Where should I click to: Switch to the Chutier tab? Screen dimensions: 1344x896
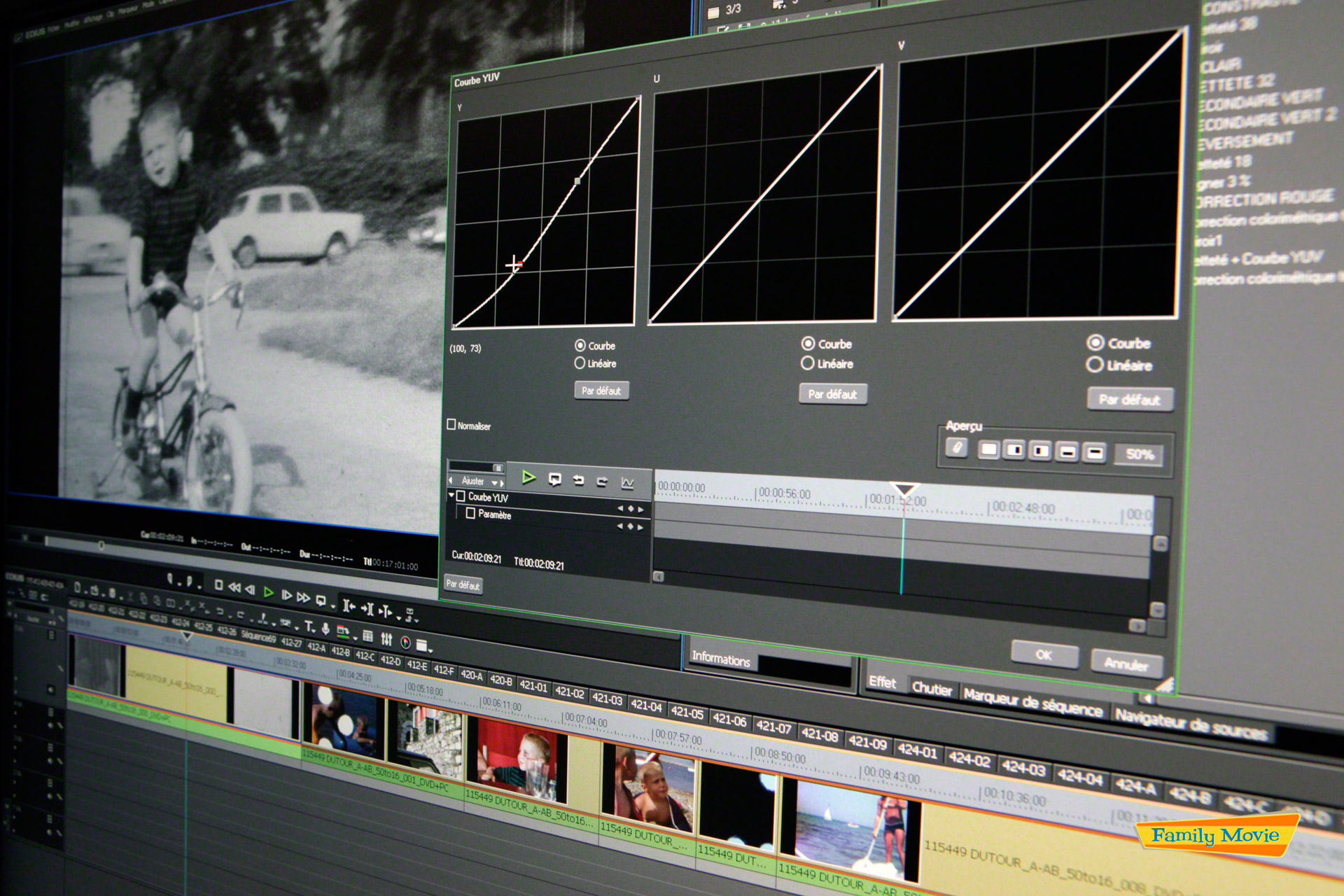(932, 688)
